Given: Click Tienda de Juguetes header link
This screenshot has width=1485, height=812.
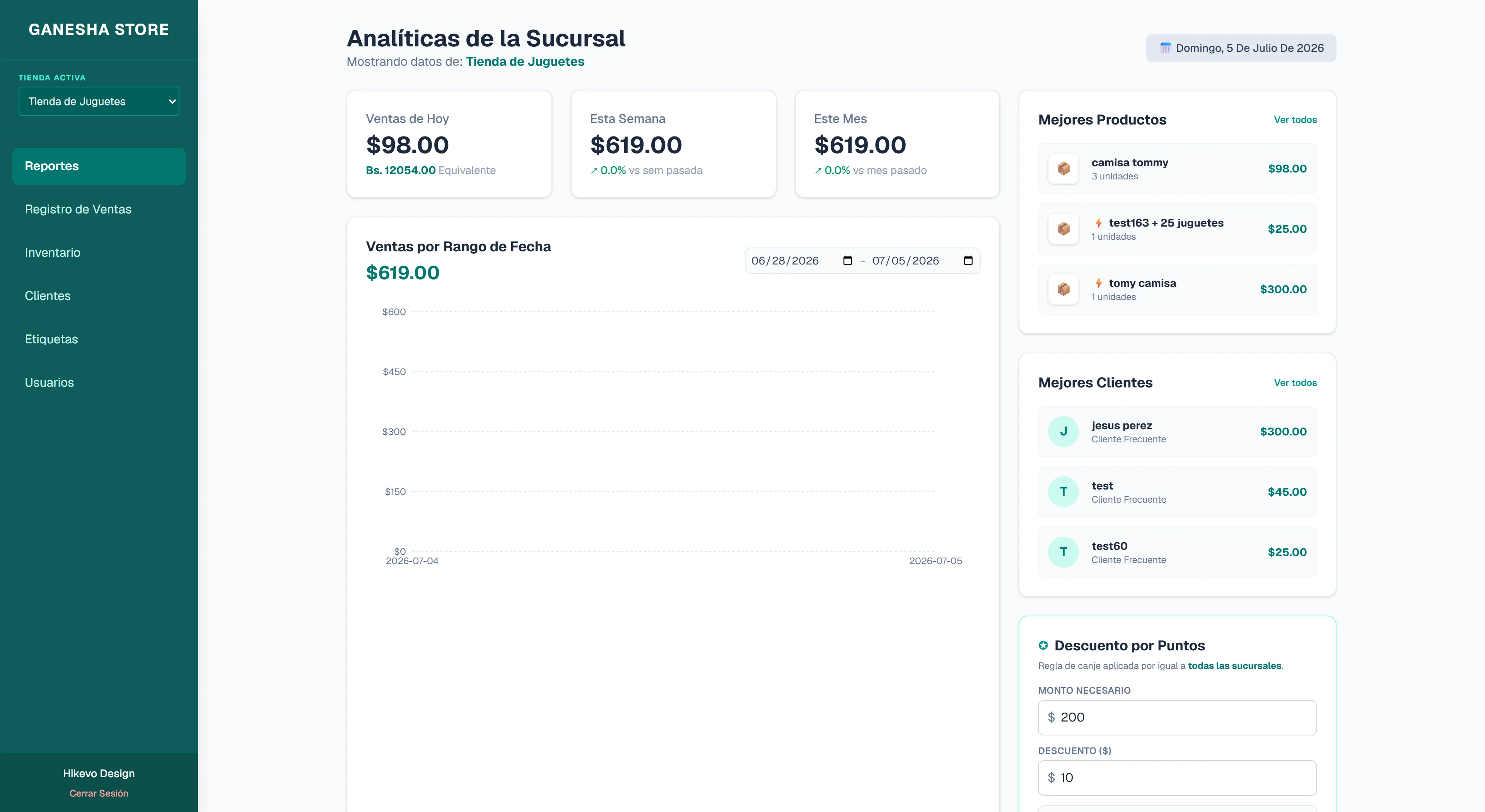Looking at the screenshot, I should tap(525, 61).
